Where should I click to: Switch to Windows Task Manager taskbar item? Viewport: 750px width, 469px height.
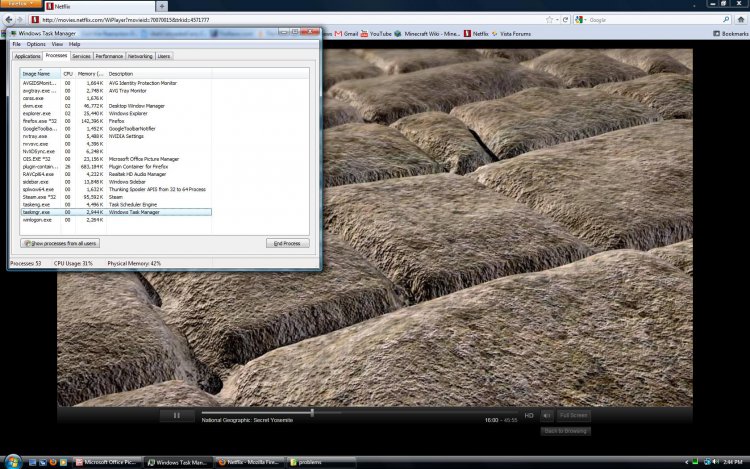point(178,462)
